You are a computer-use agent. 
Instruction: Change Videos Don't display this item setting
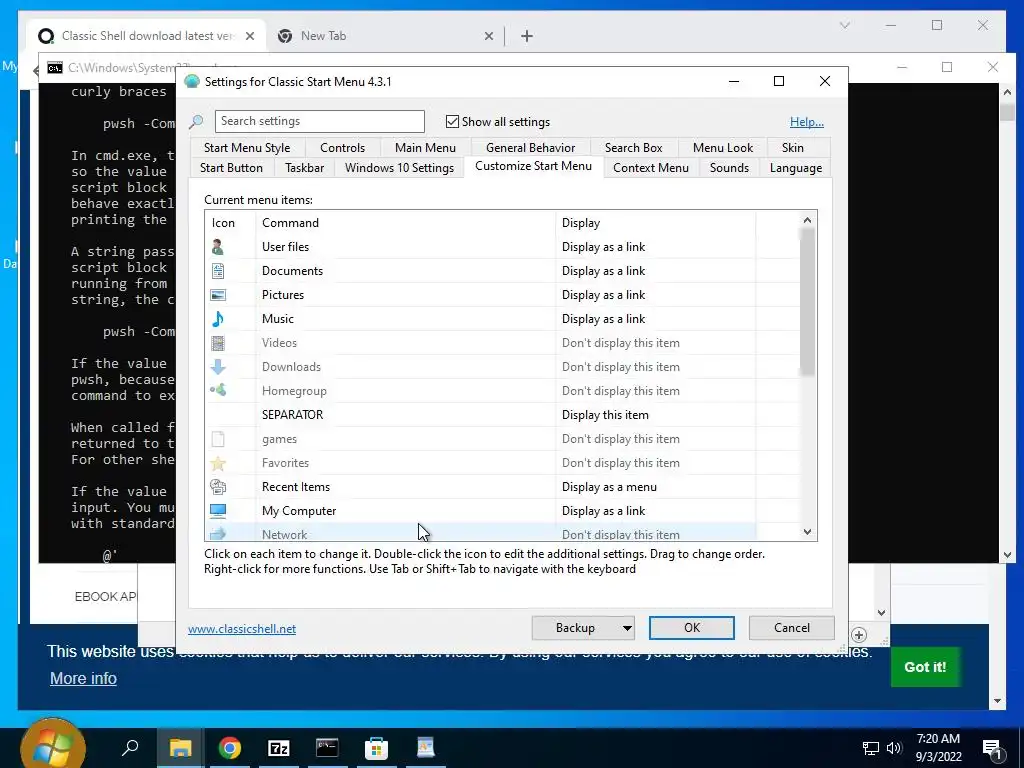coord(620,343)
